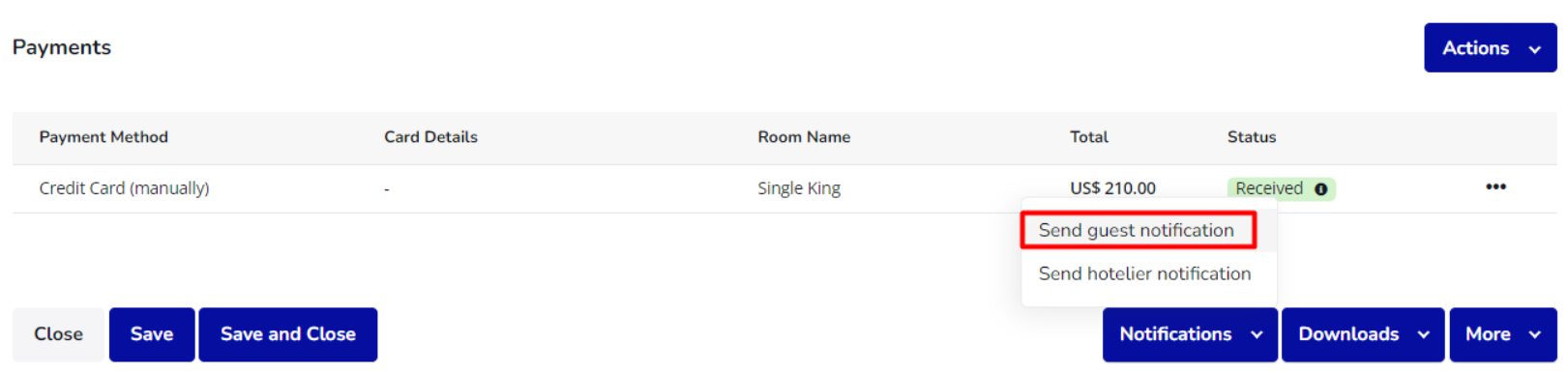Click the Status column header
The width and height of the screenshot is (1568, 373).
tap(1252, 137)
